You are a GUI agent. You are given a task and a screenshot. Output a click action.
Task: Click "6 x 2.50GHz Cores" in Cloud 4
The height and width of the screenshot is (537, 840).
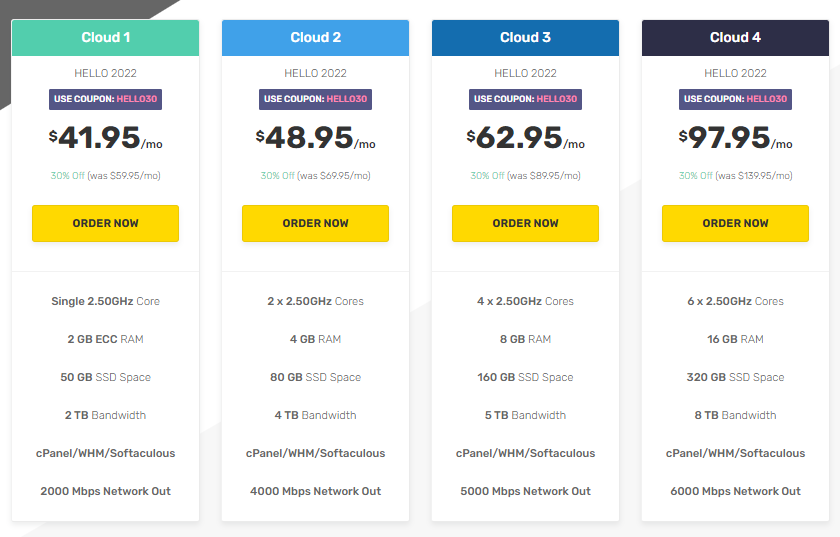pos(735,301)
